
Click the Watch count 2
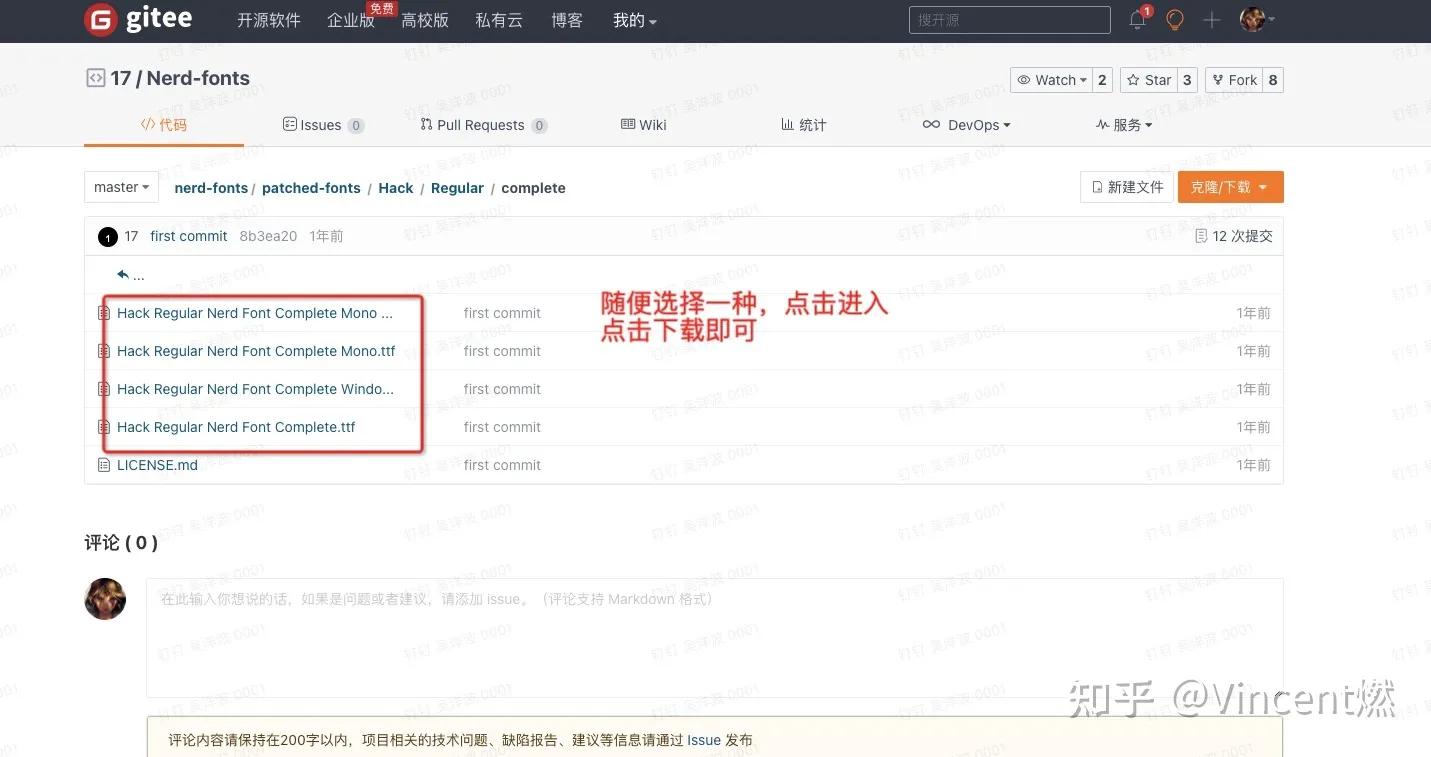click(1102, 80)
